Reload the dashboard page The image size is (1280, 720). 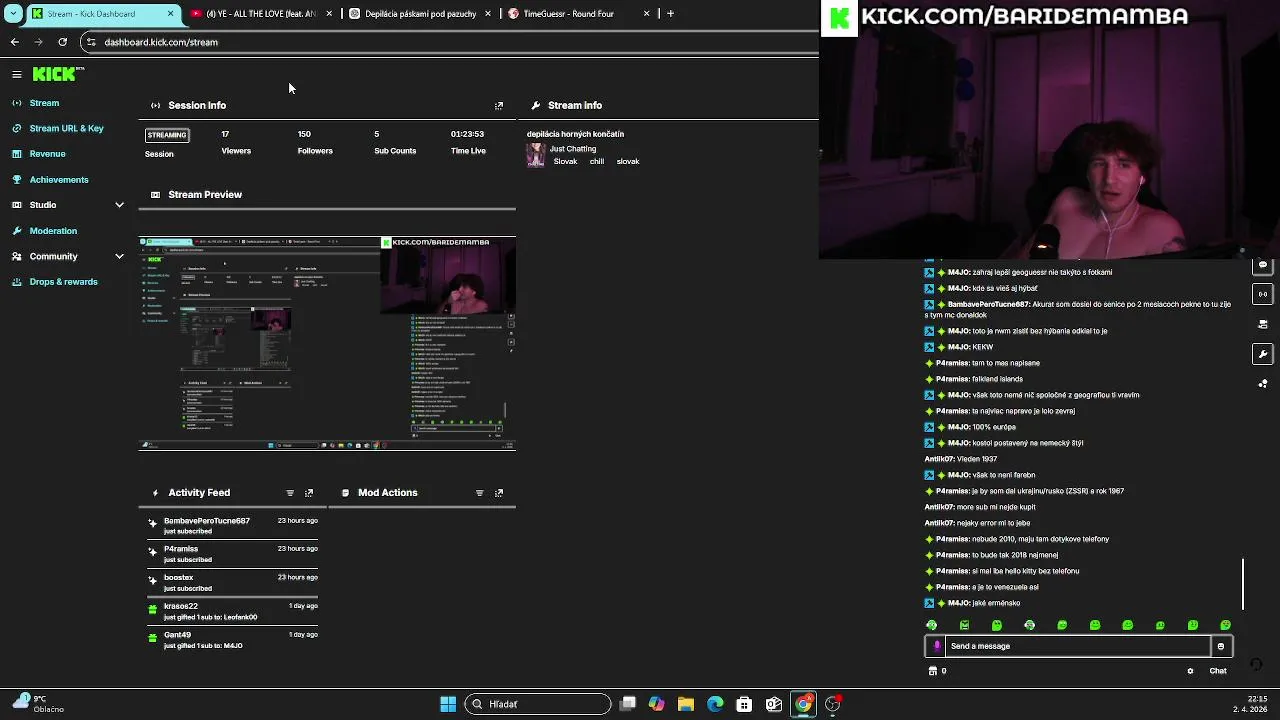pyautogui.click(x=62, y=42)
